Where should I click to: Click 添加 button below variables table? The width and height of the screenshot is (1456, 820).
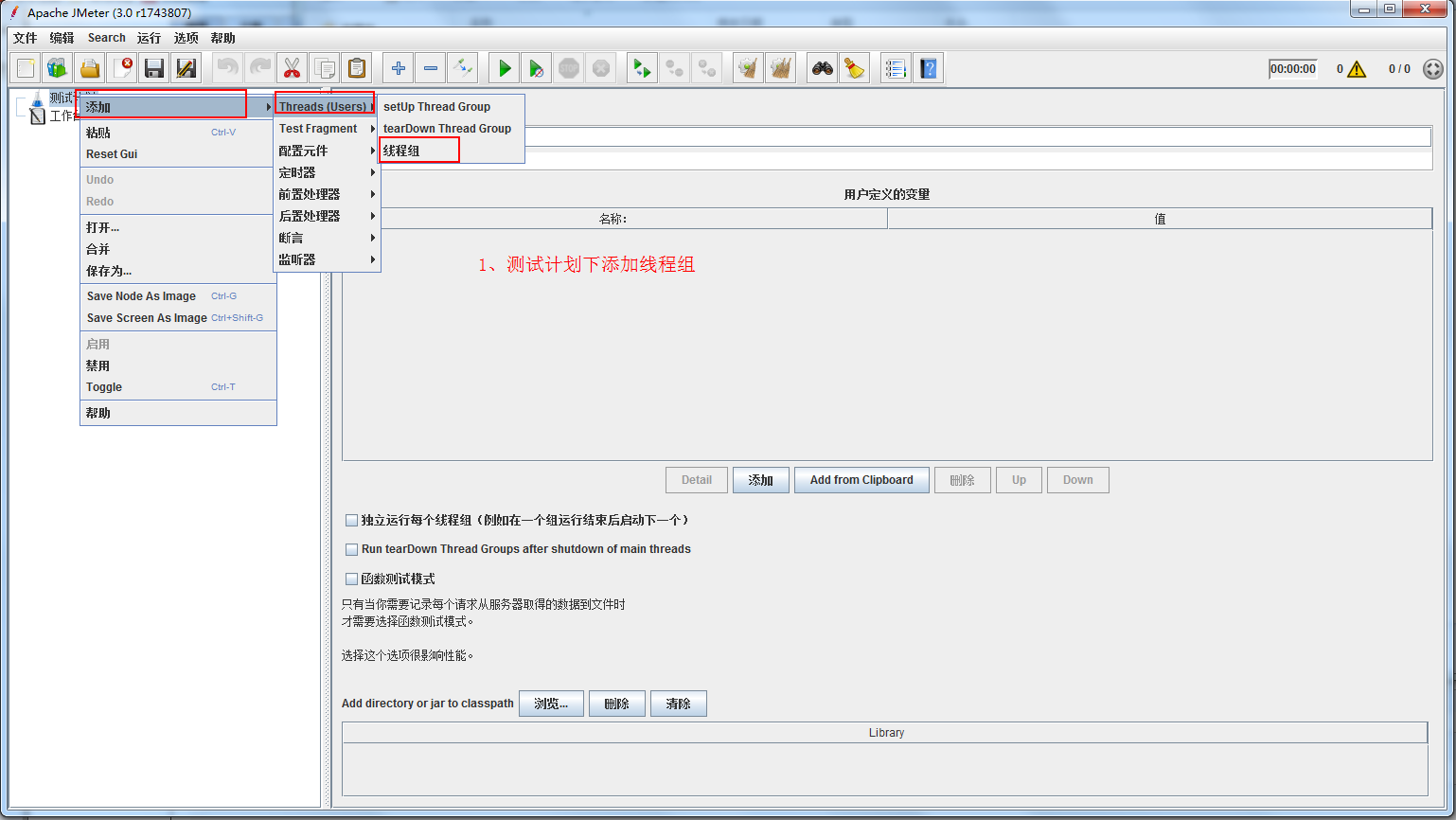pyautogui.click(x=761, y=480)
